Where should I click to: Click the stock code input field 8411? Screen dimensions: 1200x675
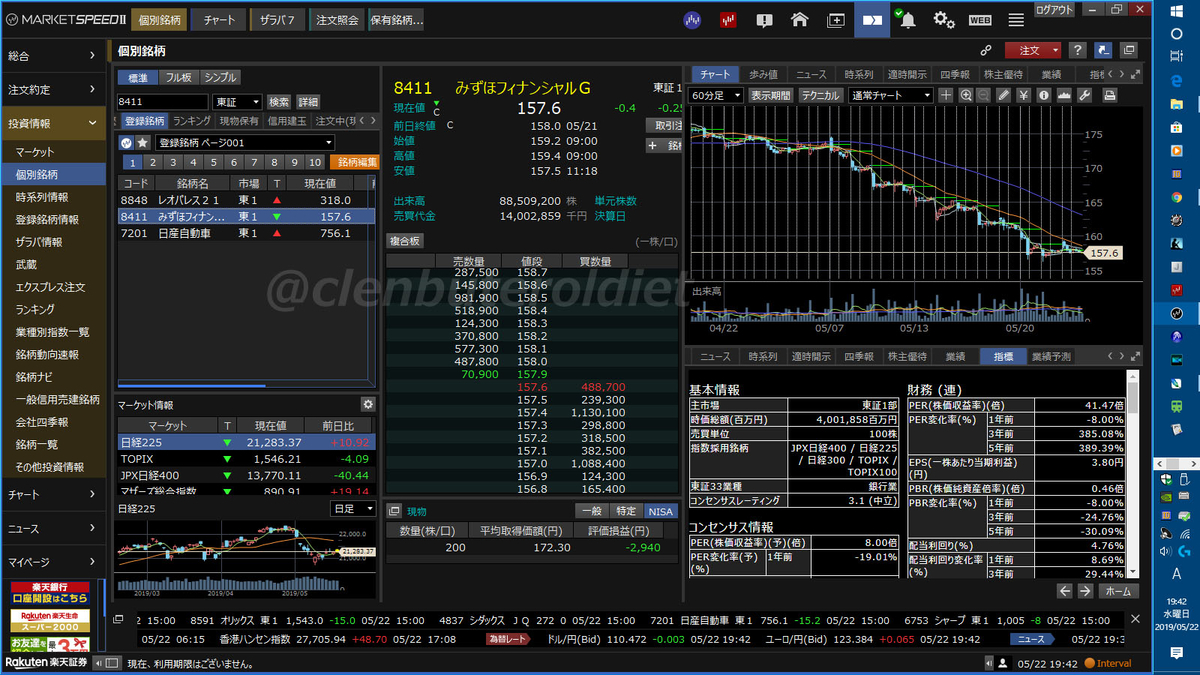point(164,102)
